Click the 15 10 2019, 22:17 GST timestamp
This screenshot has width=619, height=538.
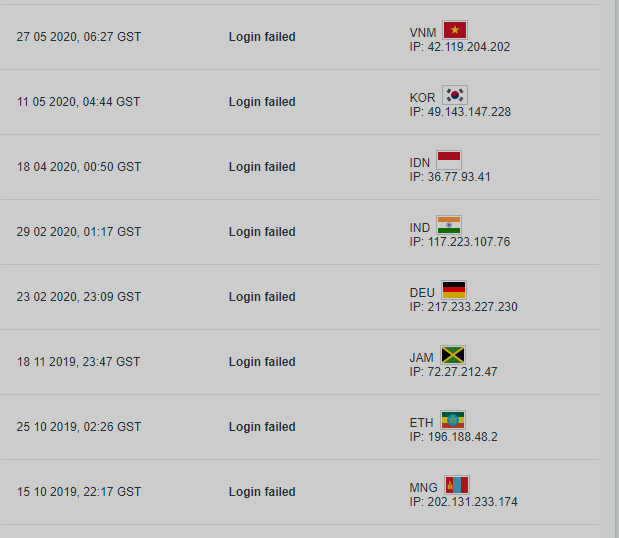tap(79, 492)
